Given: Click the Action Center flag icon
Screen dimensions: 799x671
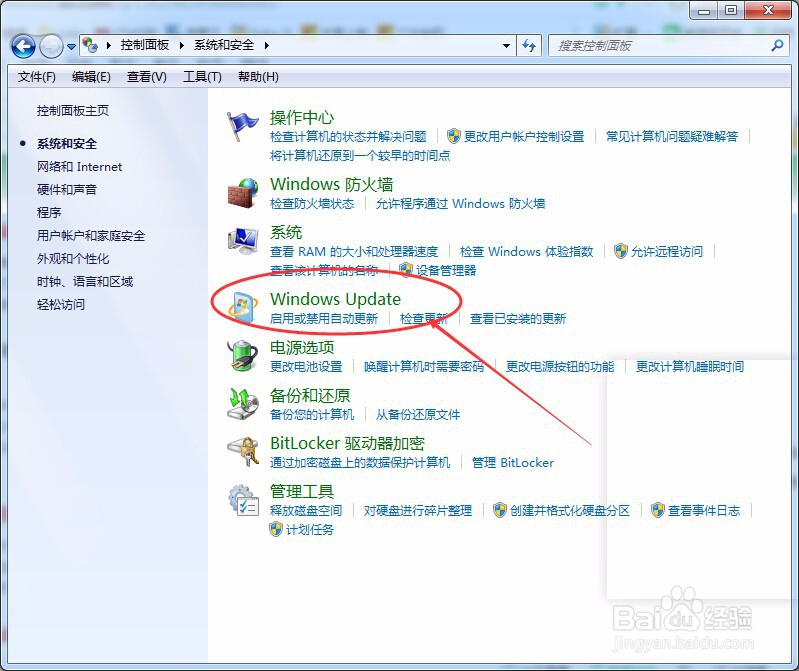Looking at the screenshot, I should (x=242, y=126).
